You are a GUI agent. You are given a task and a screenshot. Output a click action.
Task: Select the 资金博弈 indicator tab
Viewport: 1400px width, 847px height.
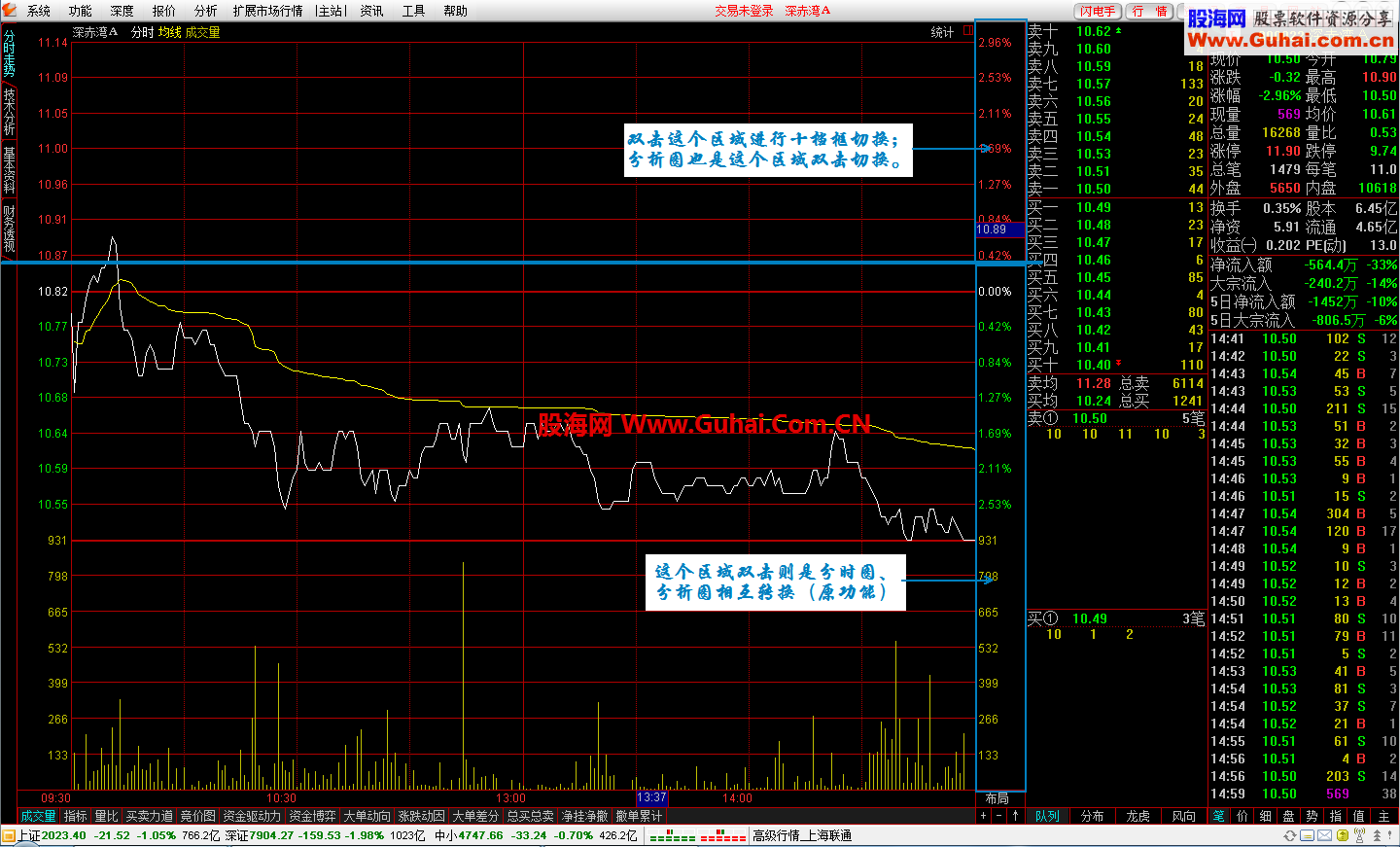click(312, 816)
